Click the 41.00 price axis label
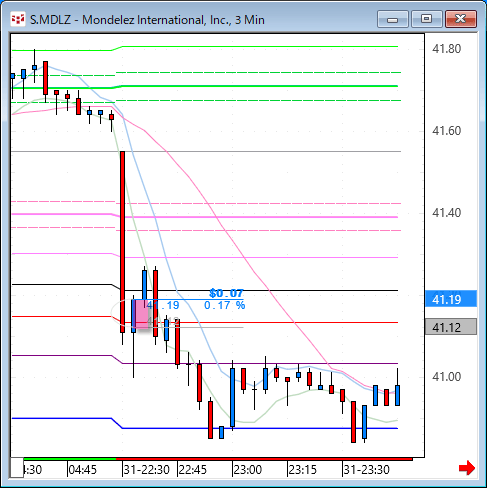Viewport: 487px width, 488px height. click(446, 377)
